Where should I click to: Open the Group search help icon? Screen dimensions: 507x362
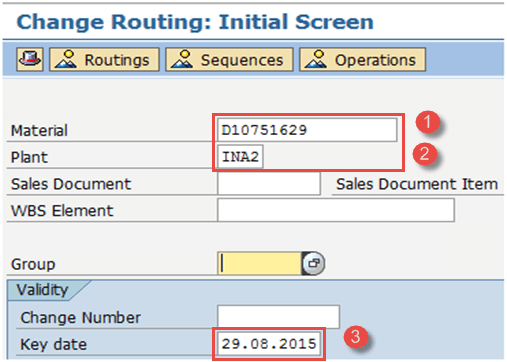point(313,263)
